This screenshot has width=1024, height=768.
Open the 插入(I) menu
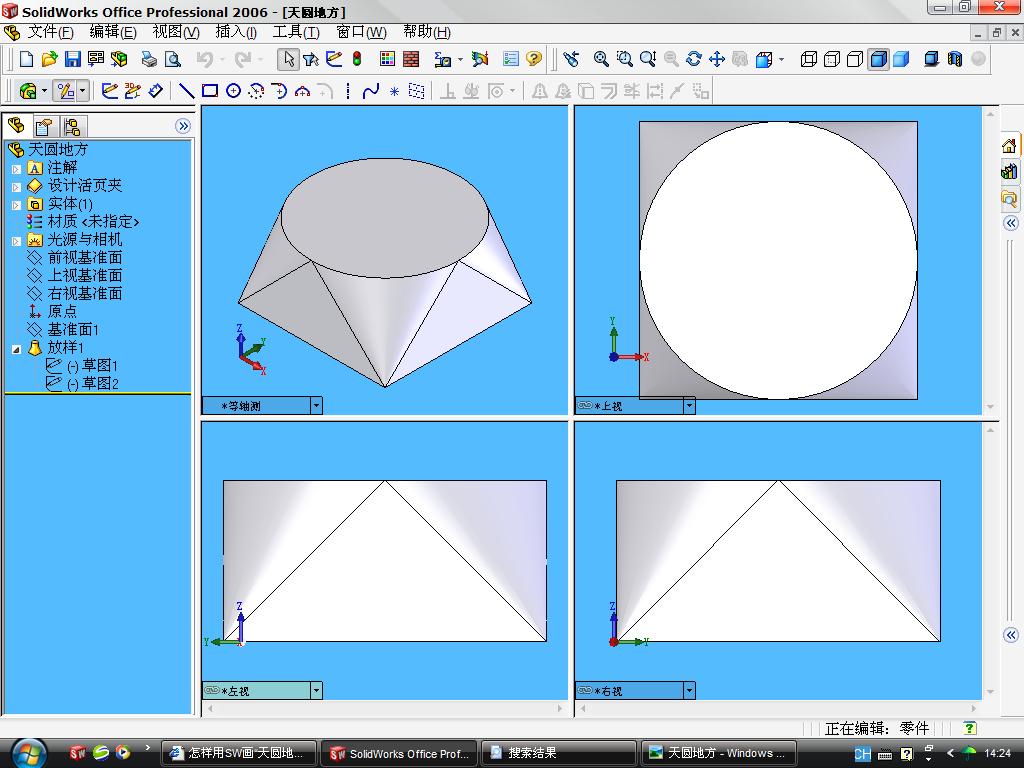[x=236, y=32]
